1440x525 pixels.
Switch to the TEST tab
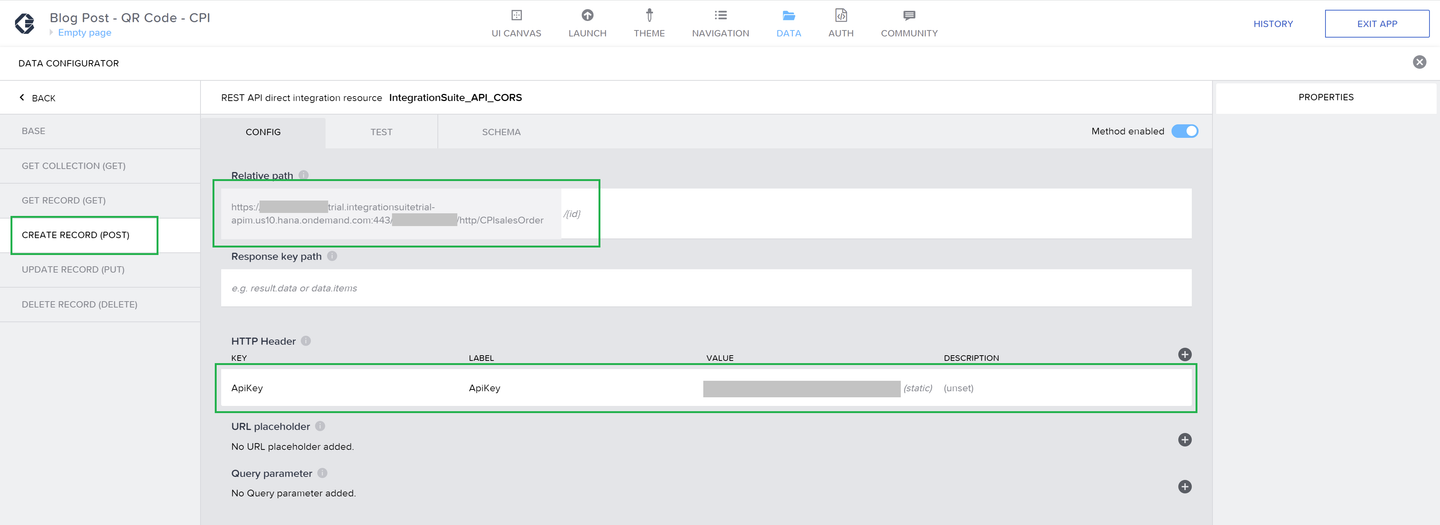coord(381,132)
